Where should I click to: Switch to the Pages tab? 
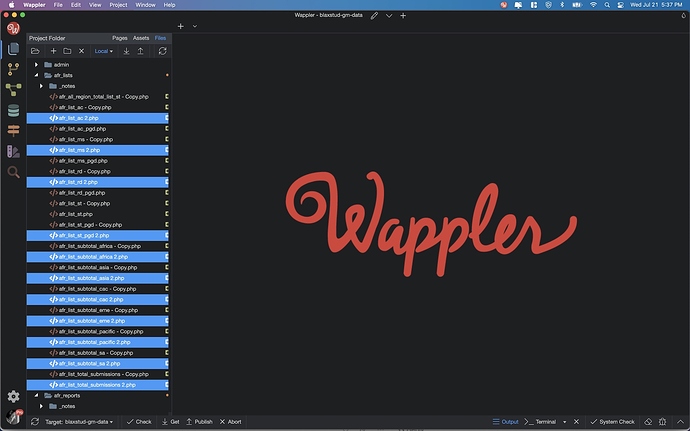coord(120,38)
